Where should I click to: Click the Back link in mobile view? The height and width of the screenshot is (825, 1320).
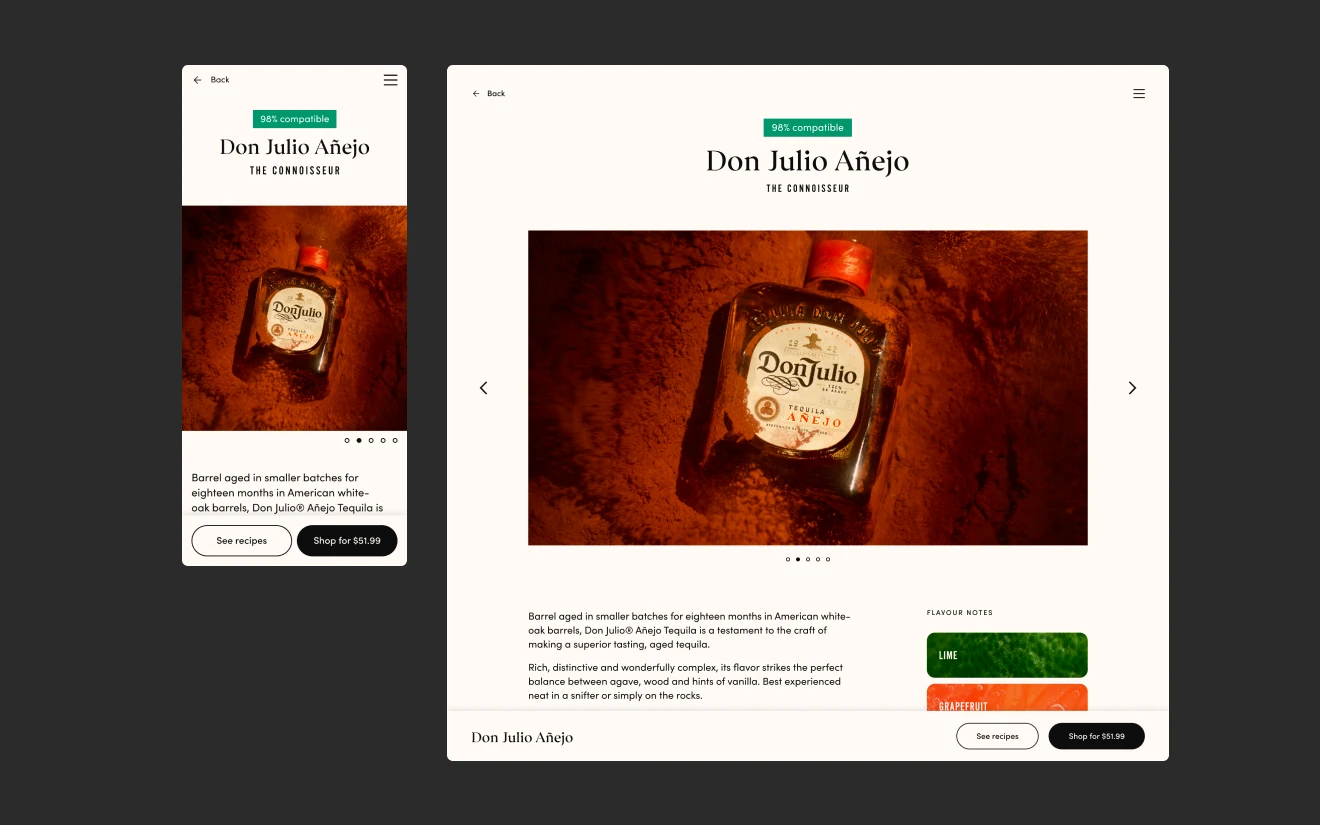coord(220,80)
